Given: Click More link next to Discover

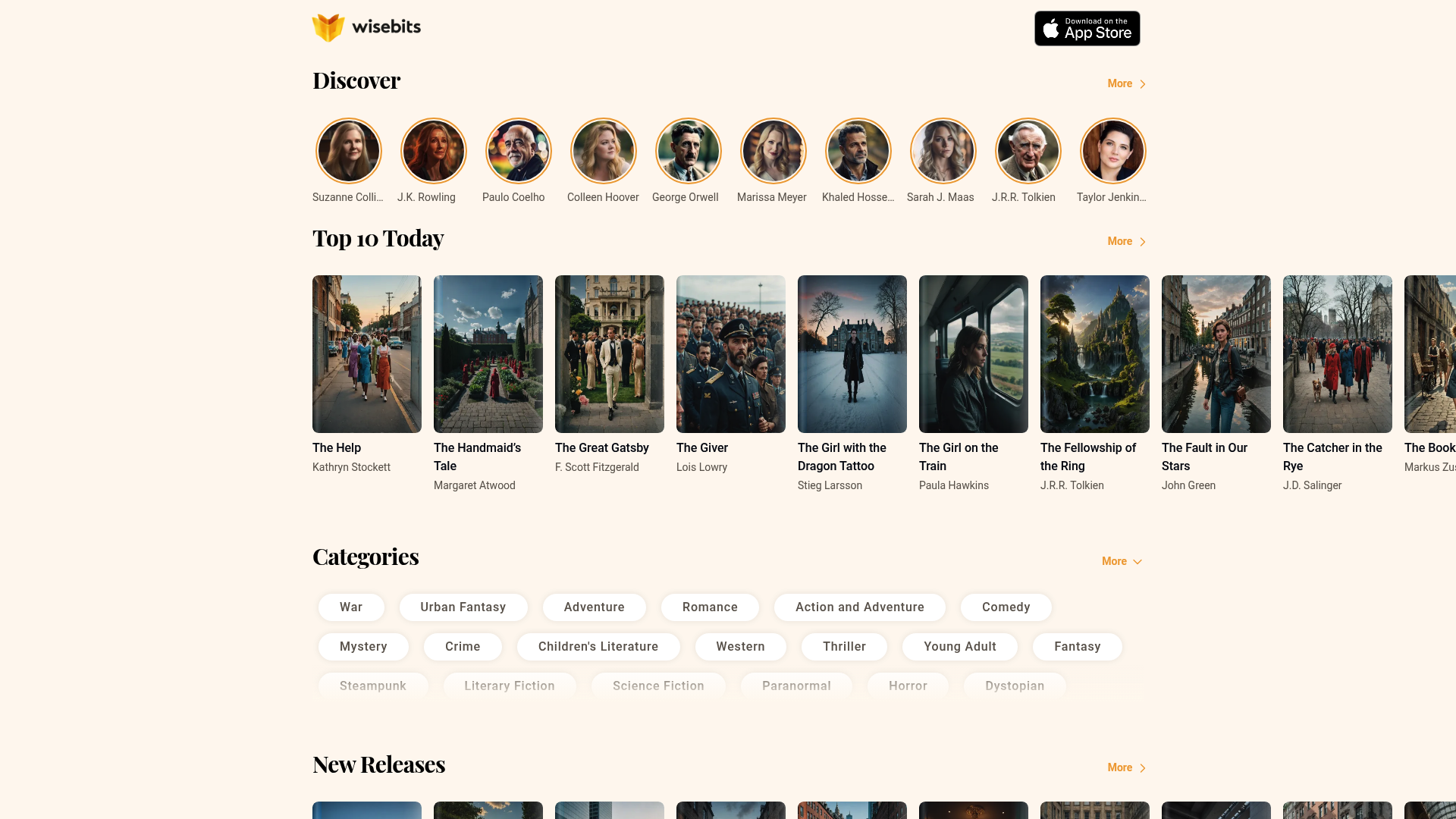Looking at the screenshot, I should [x=1127, y=83].
